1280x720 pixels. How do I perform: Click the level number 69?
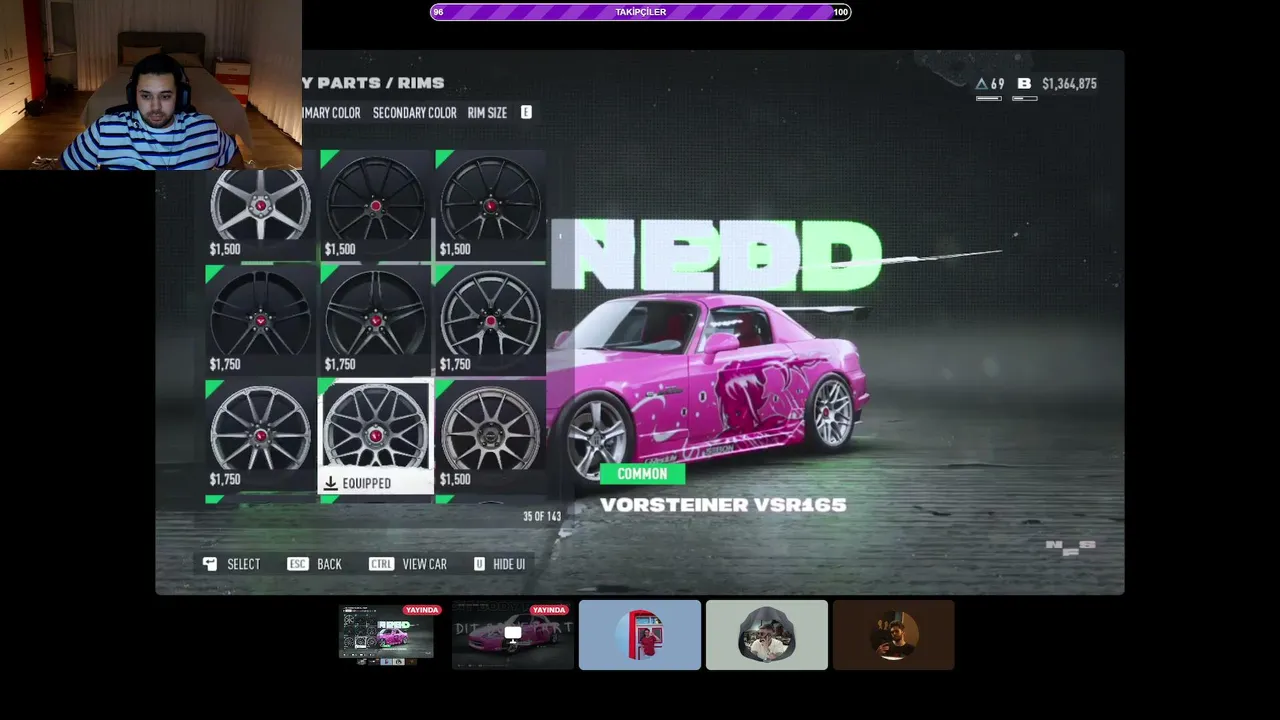click(x=997, y=84)
